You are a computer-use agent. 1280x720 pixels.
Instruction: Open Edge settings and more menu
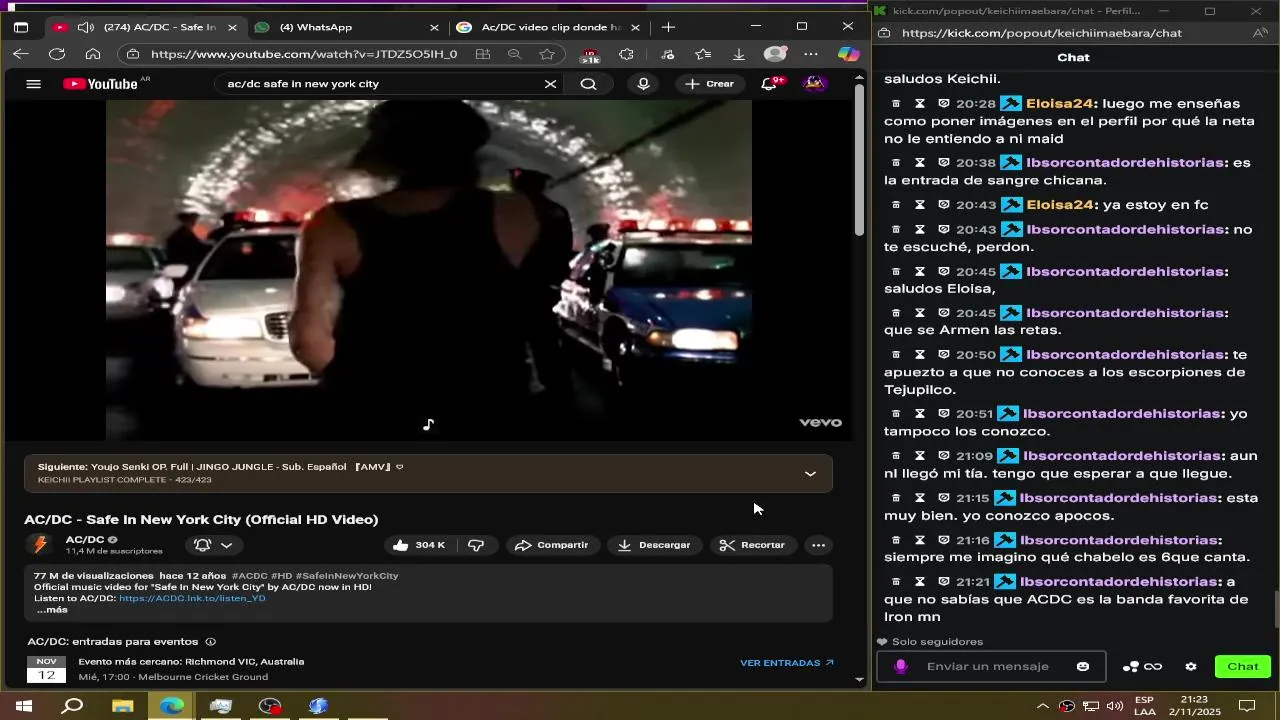[811, 54]
